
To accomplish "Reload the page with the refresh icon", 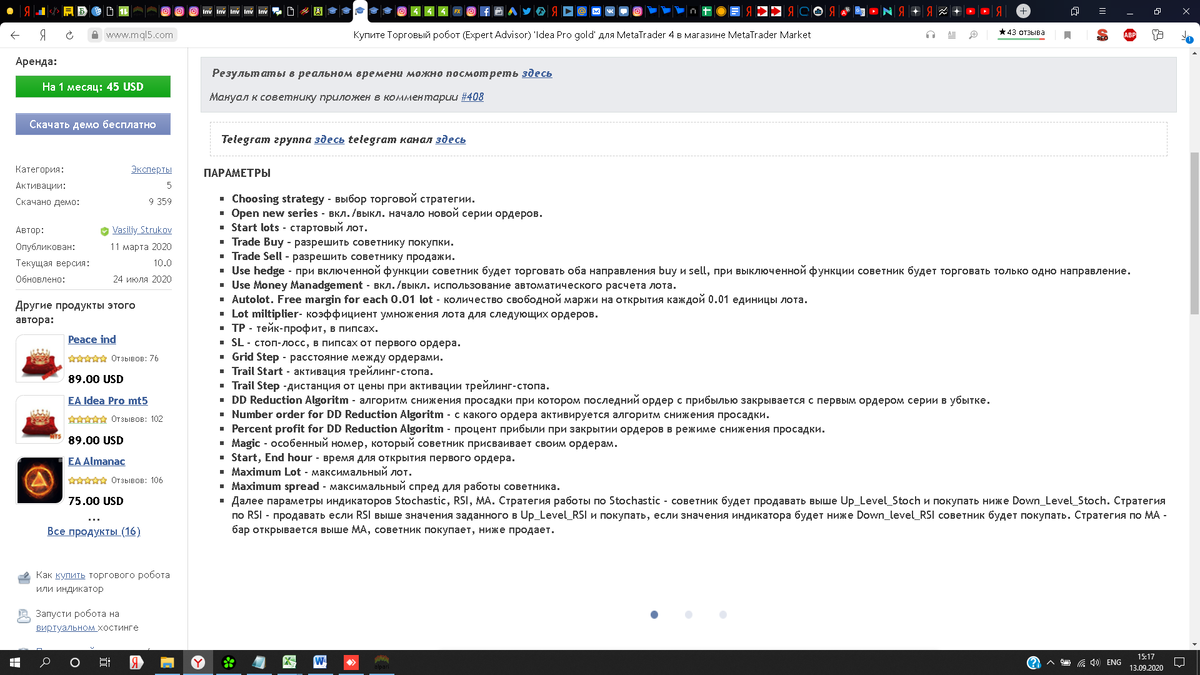I will pyautogui.click(x=69, y=34).
